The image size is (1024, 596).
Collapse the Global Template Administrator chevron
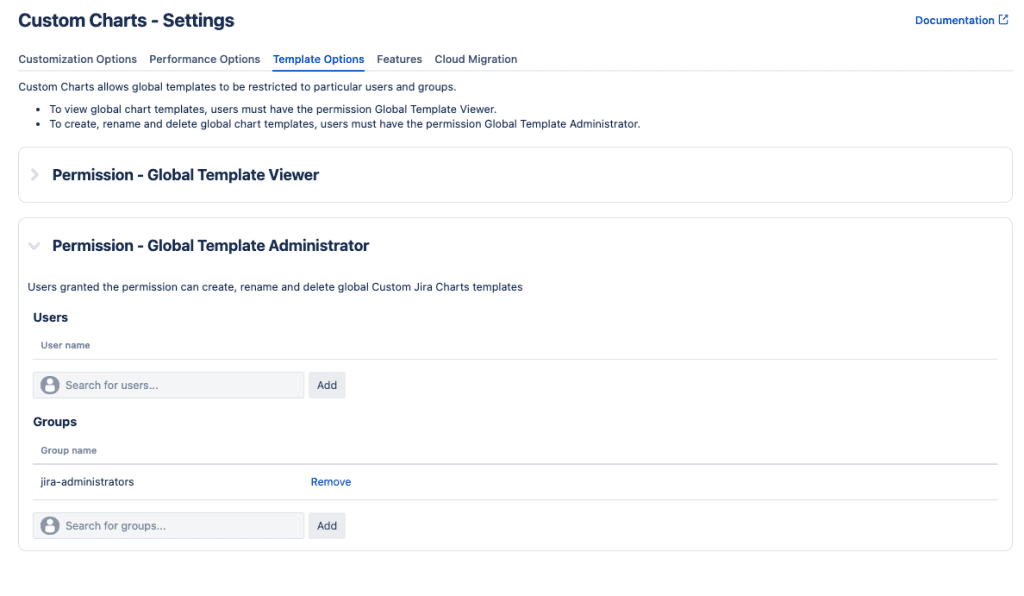pyautogui.click(x=35, y=246)
